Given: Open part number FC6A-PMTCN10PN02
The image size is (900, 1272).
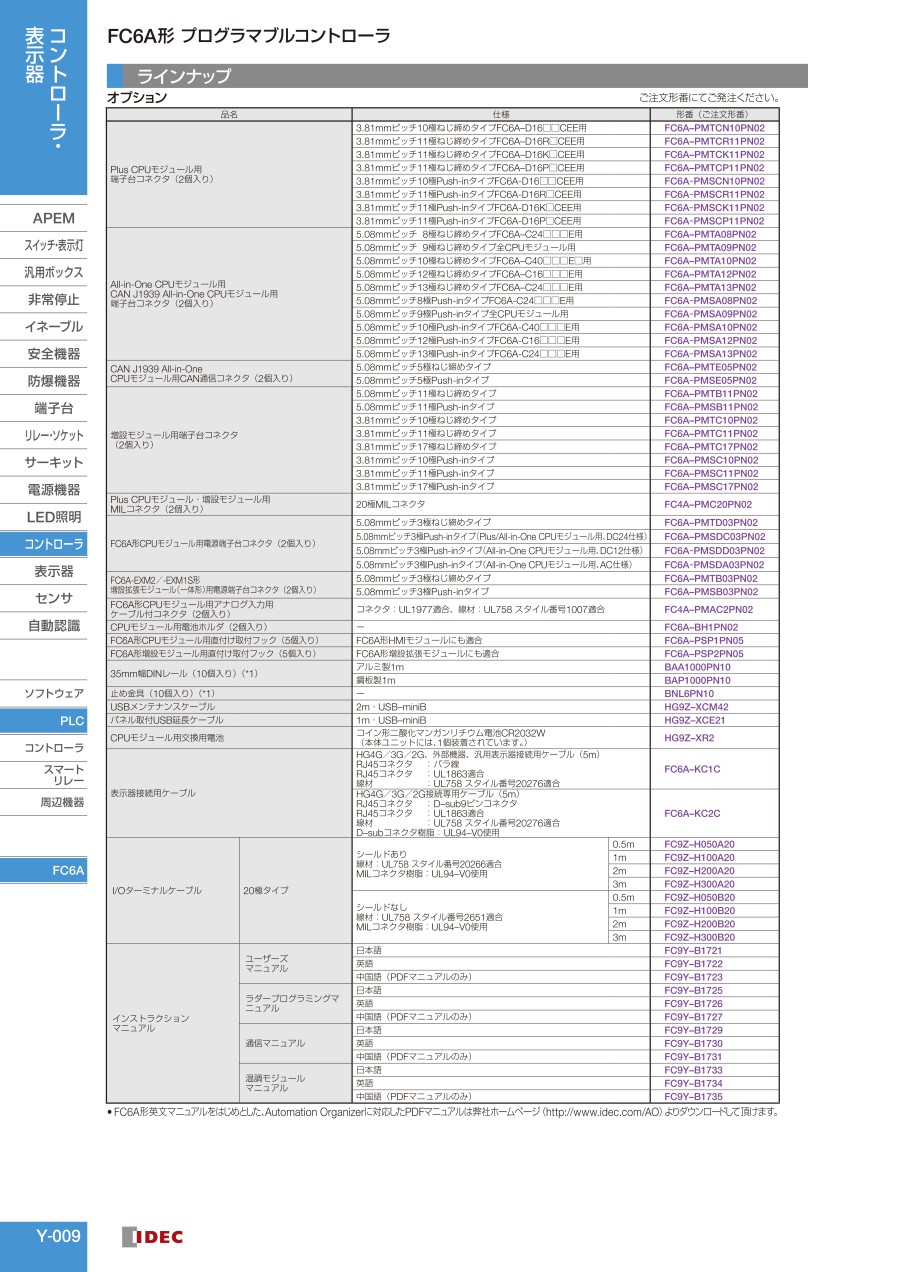Looking at the screenshot, I should [x=714, y=128].
